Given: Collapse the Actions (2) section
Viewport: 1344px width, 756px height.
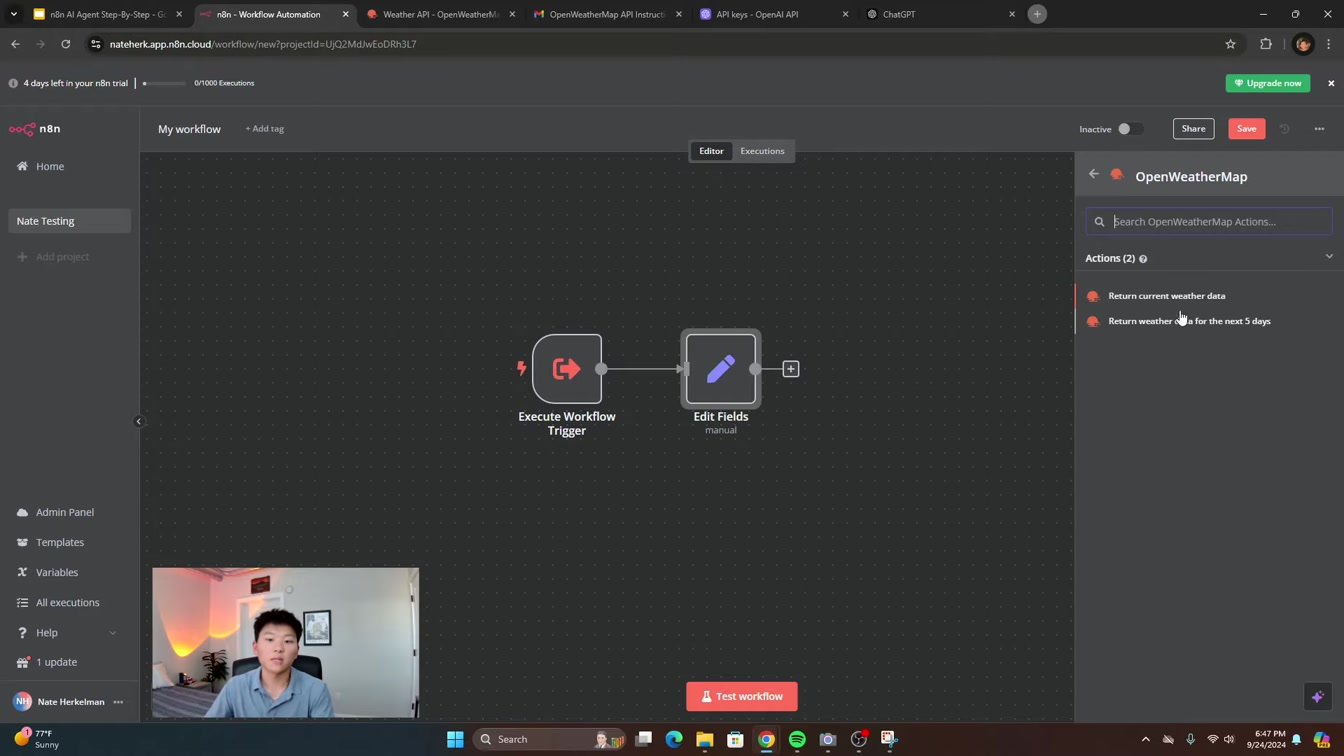Looking at the screenshot, I should click(x=1329, y=257).
